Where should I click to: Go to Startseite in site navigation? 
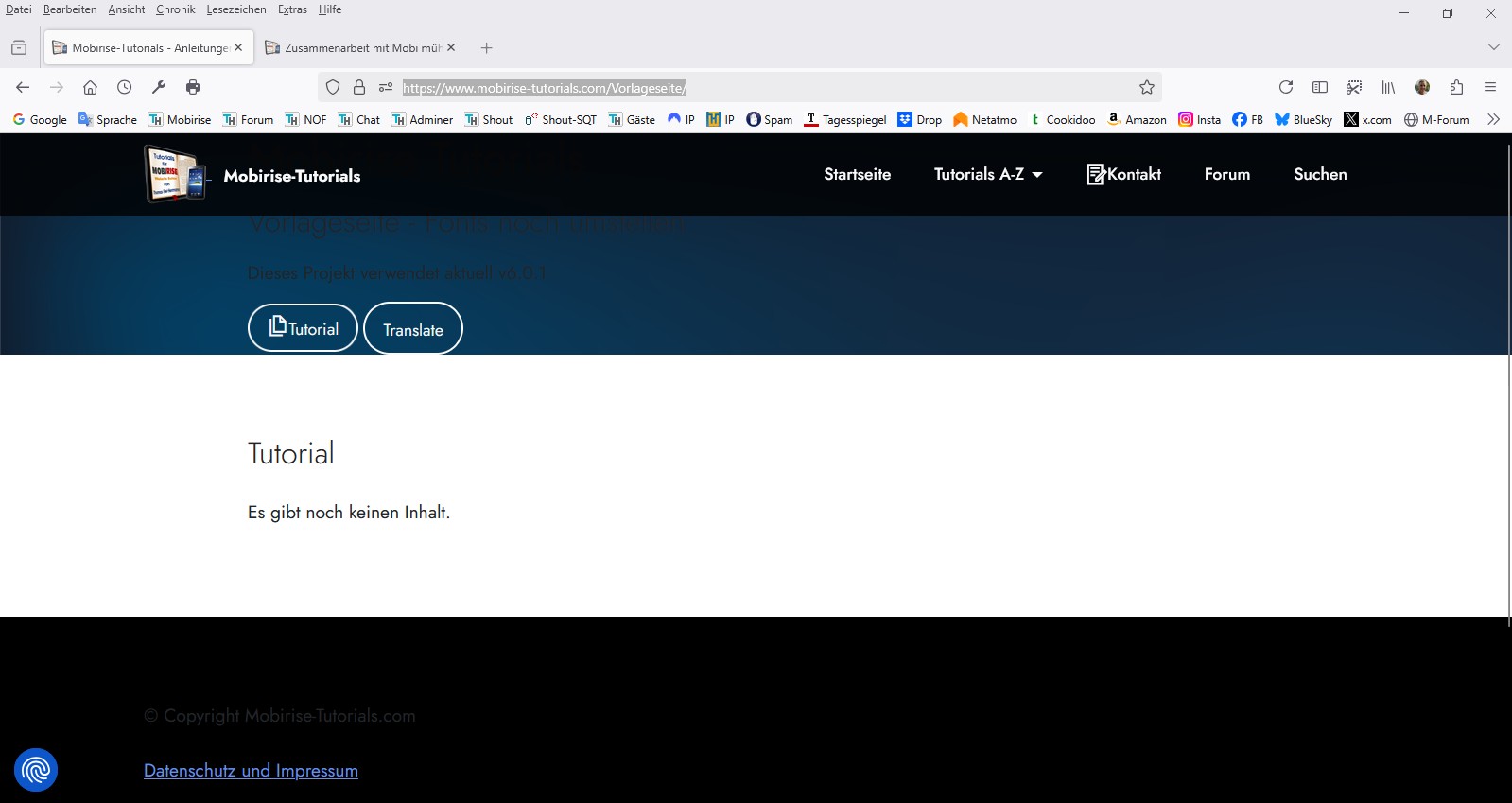[858, 174]
